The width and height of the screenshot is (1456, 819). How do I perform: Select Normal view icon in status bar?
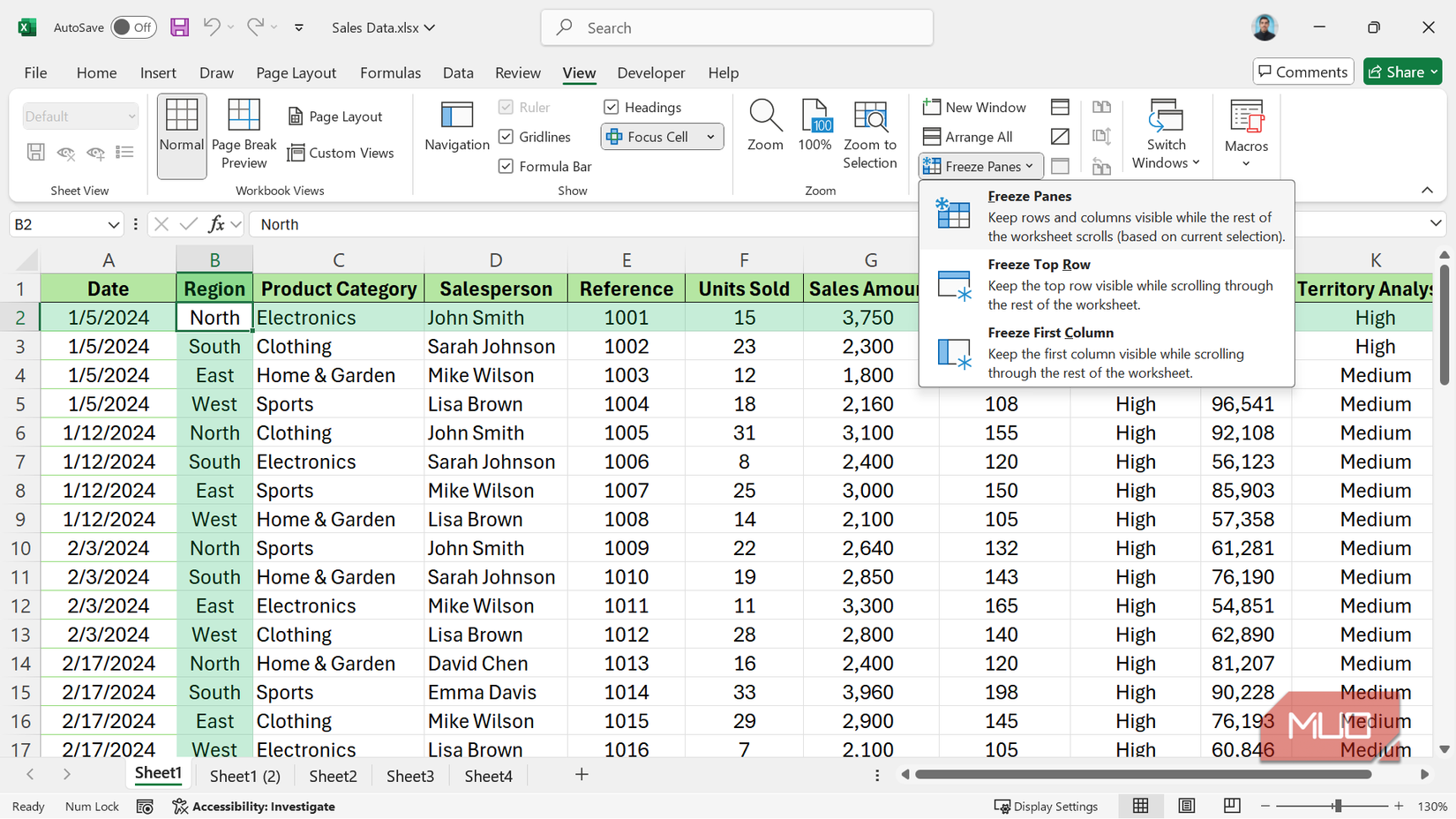click(x=1141, y=806)
